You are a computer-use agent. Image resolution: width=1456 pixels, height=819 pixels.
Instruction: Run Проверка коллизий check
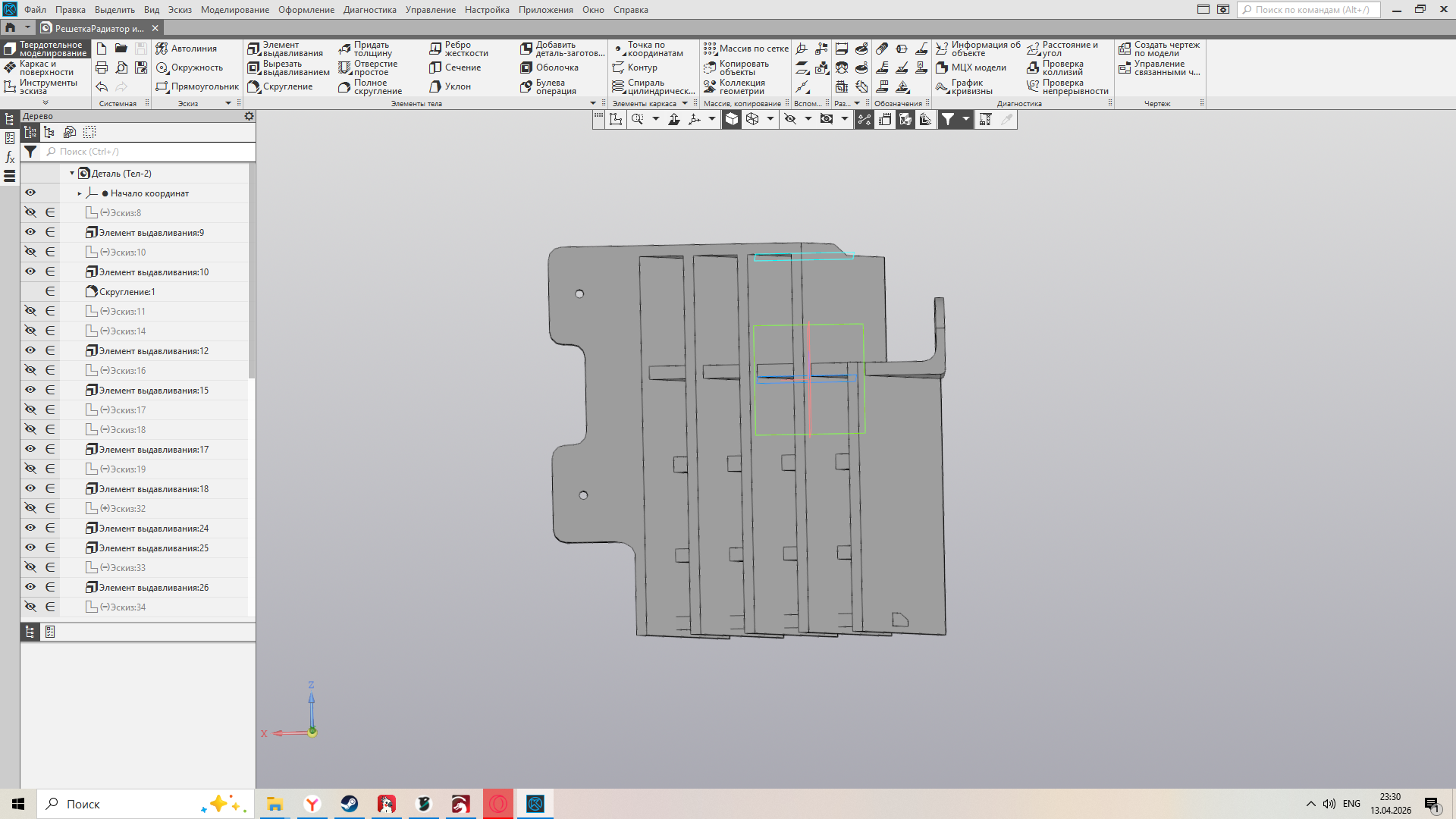coord(1056,67)
